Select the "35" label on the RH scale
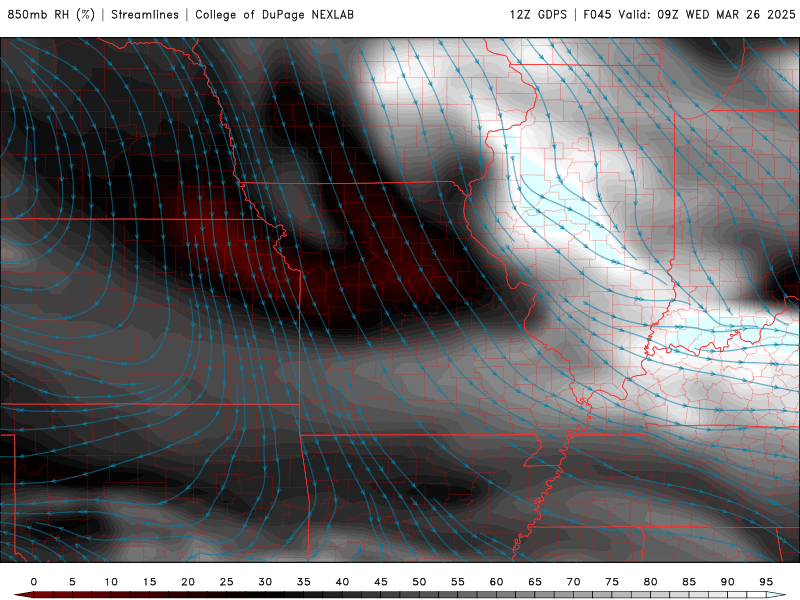This screenshot has height=600, width=800. coord(304,582)
